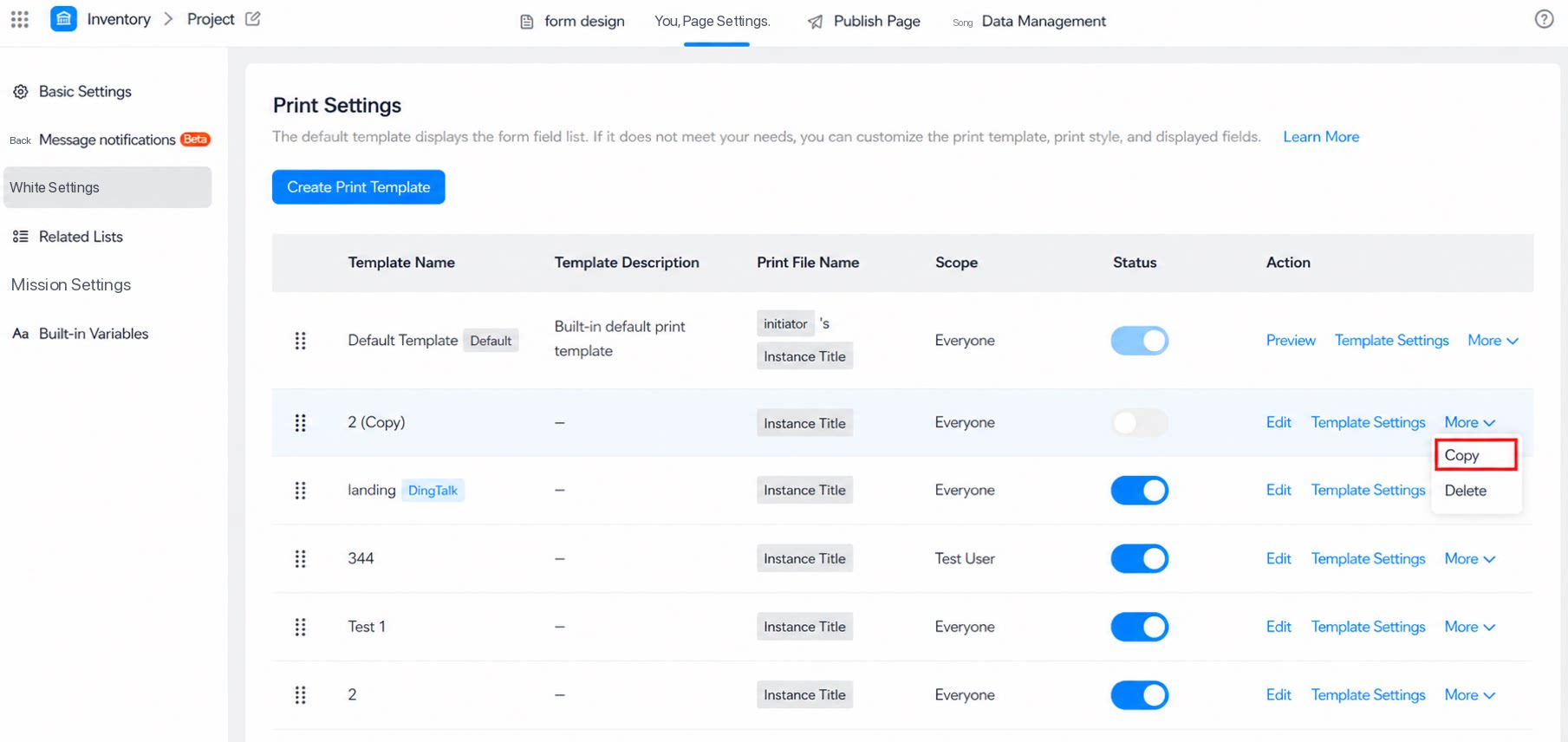Open the More dropdown for Test 1
This screenshot has width=1568, height=742.
tap(1469, 627)
